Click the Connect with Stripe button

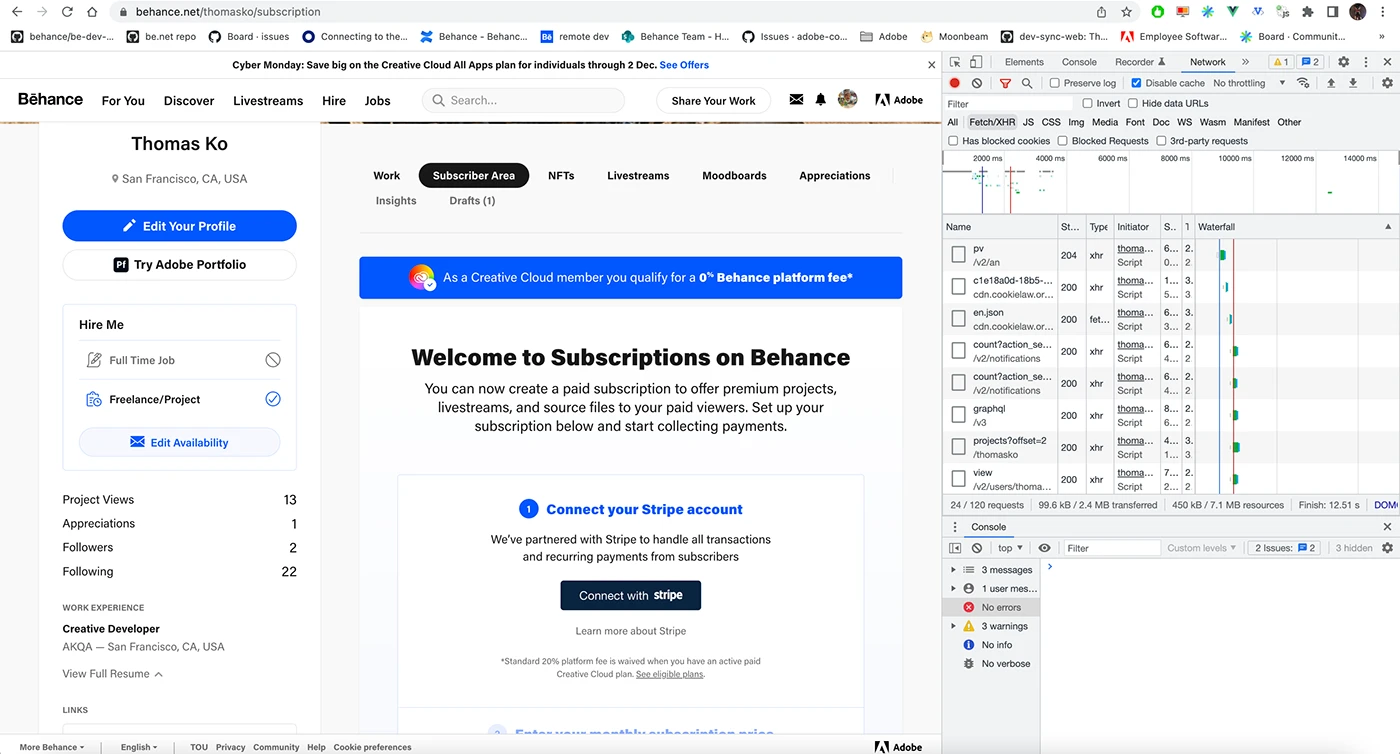[x=630, y=595]
